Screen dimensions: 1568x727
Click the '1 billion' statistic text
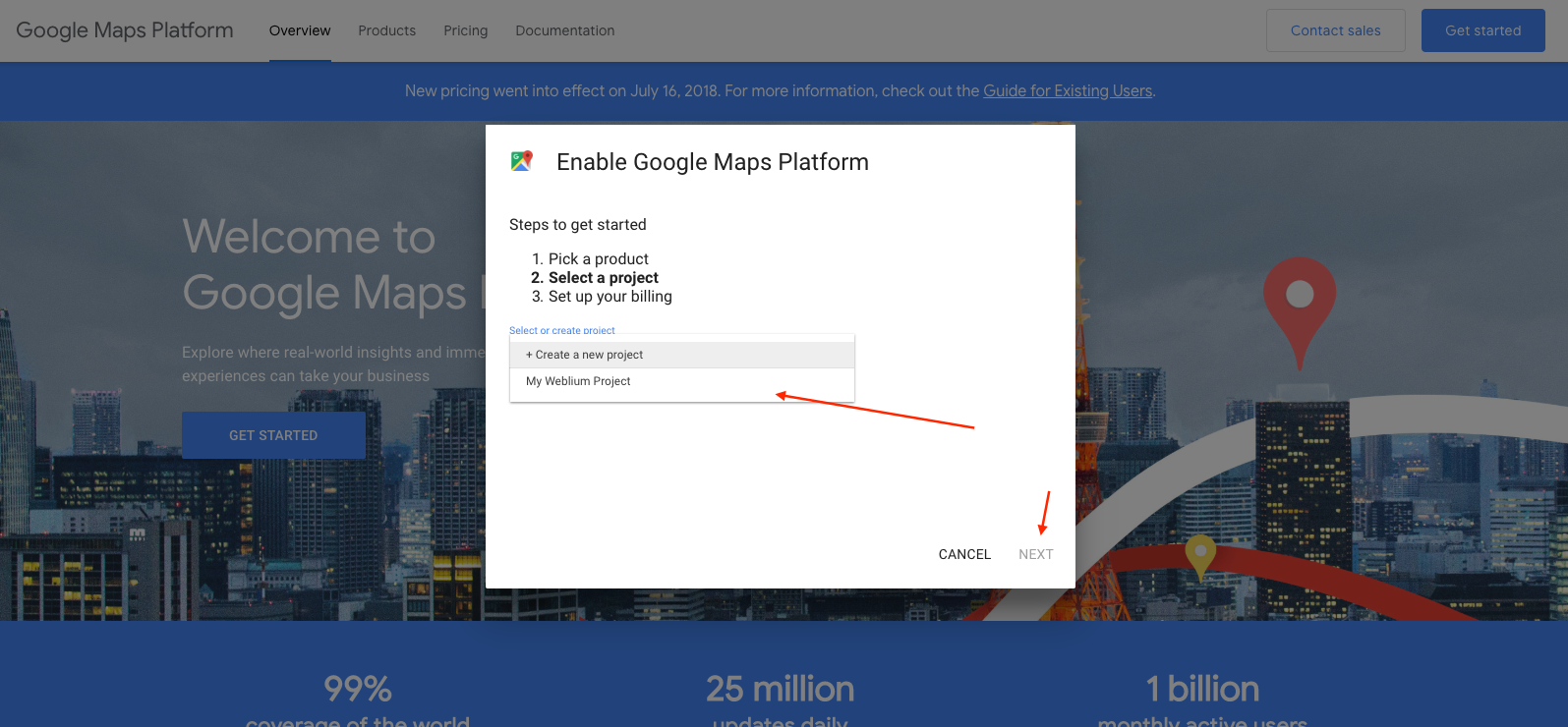click(x=1202, y=689)
